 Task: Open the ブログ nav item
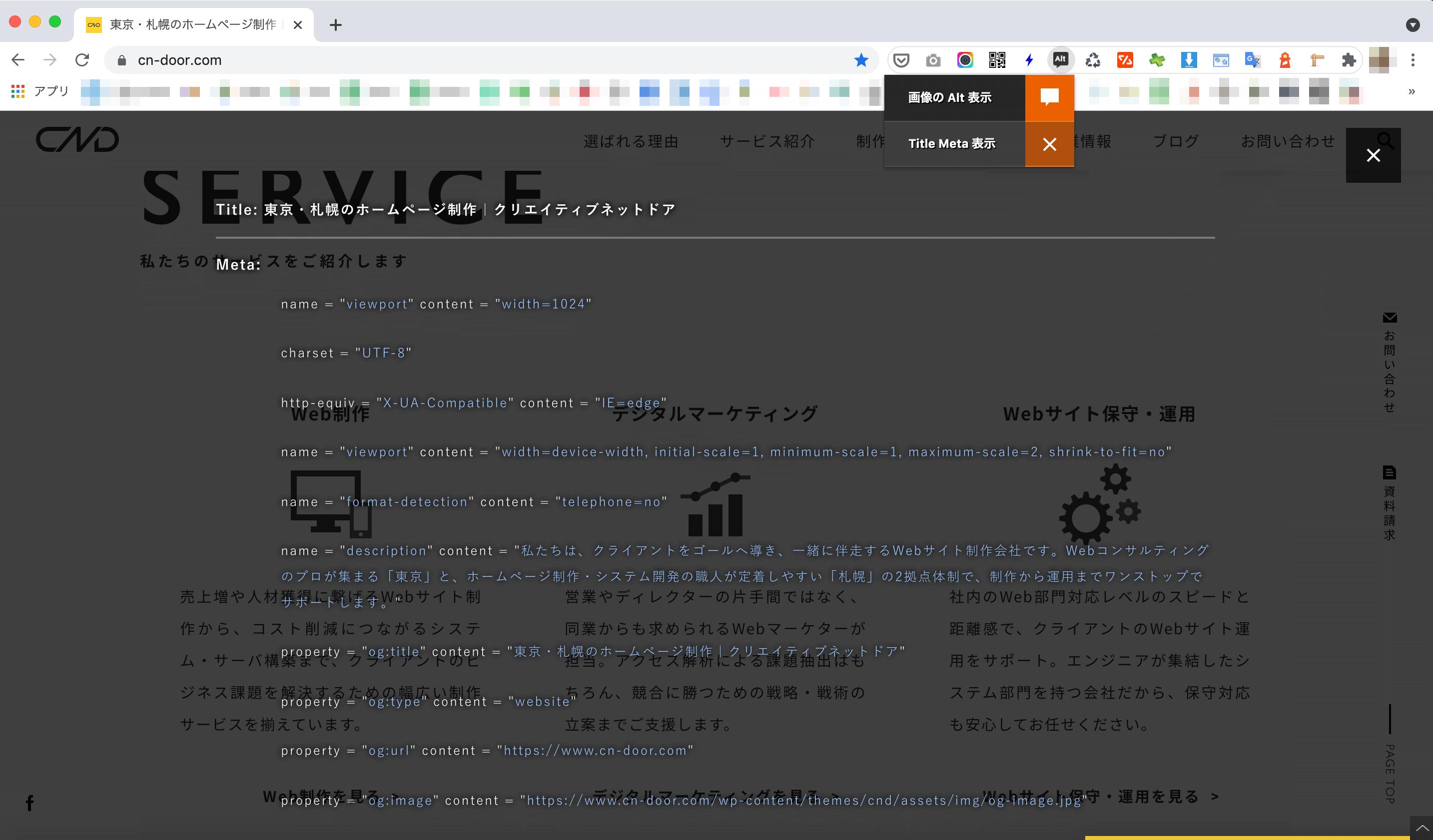tap(1176, 141)
